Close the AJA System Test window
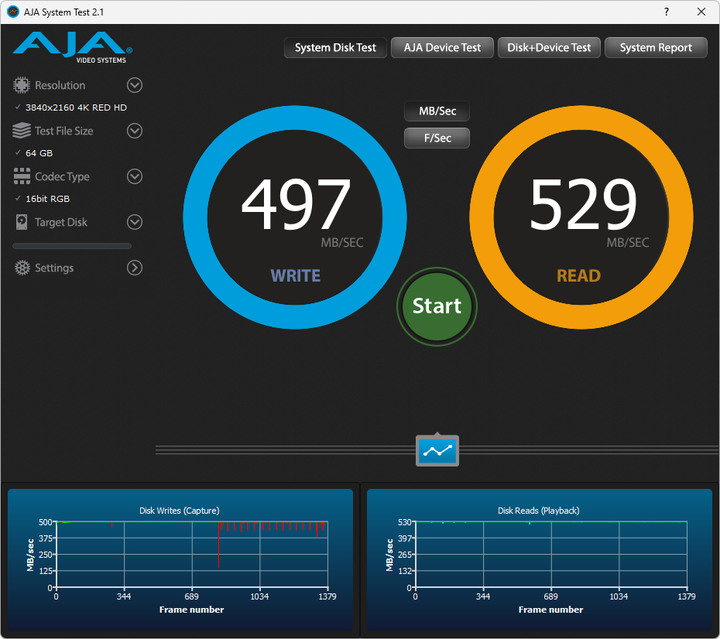The height and width of the screenshot is (639, 720). coord(701,12)
